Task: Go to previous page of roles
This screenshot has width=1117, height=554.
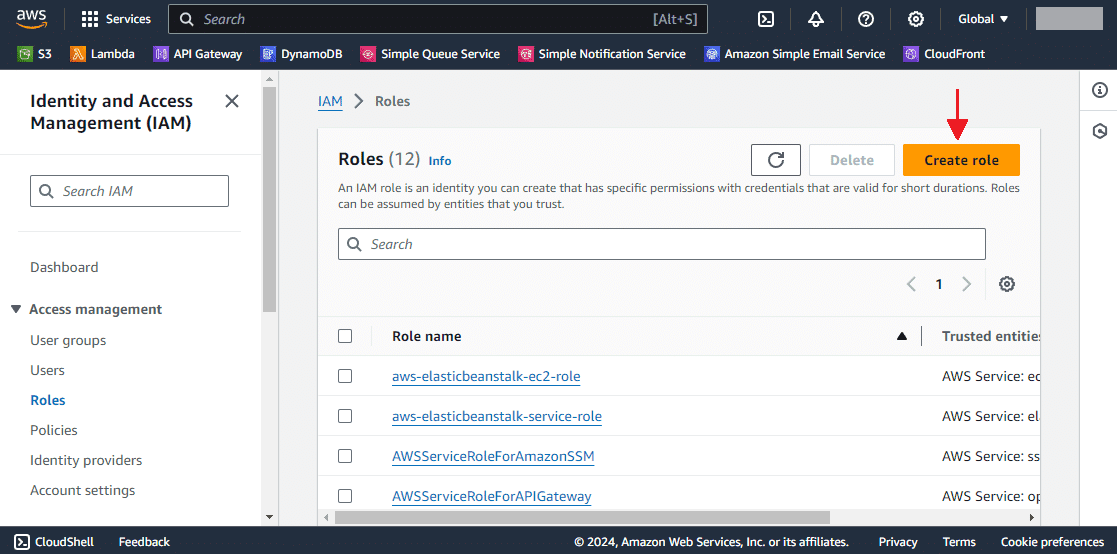Action: (x=911, y=284)
